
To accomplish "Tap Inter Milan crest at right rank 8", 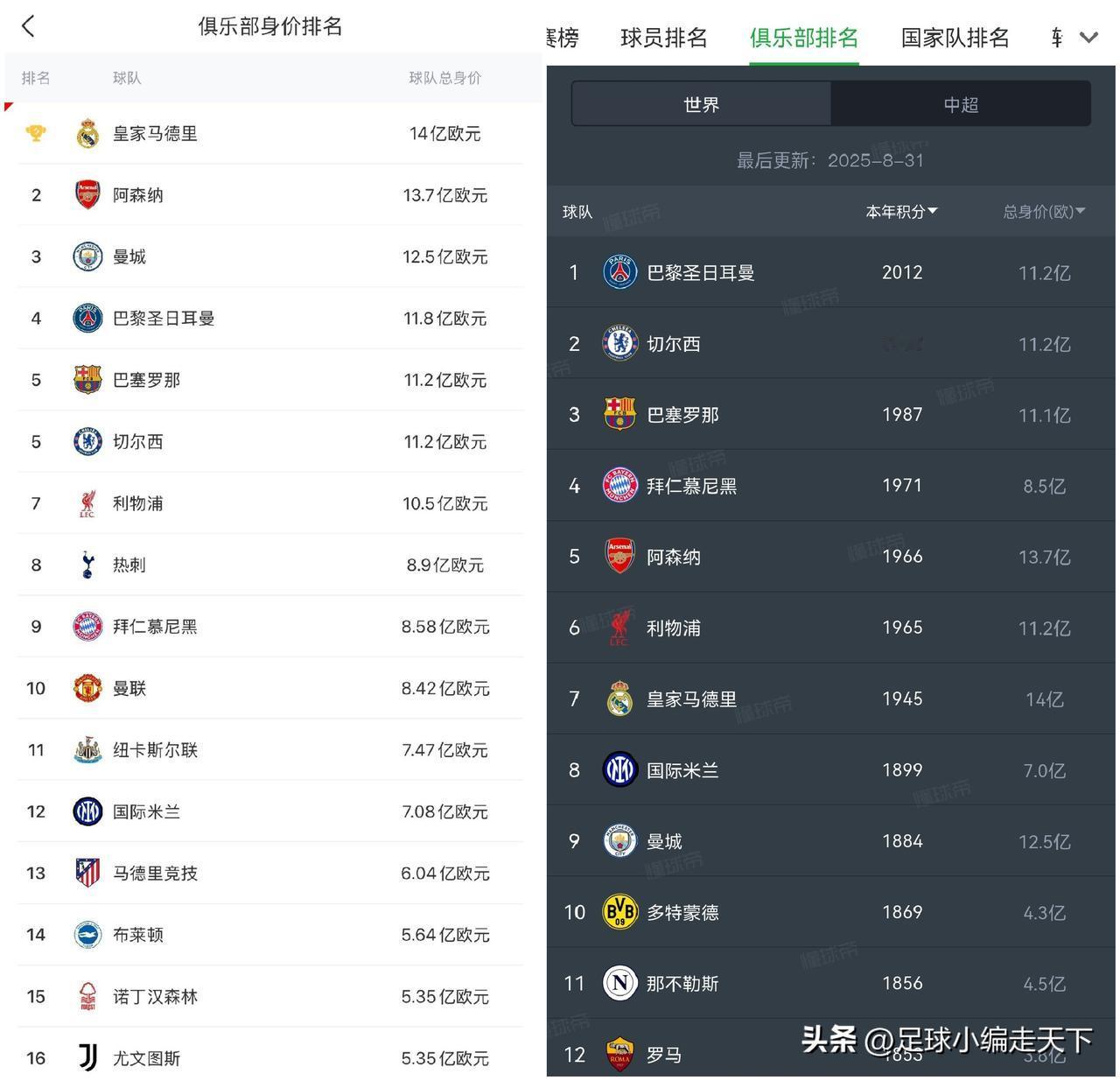I will 620,769.
